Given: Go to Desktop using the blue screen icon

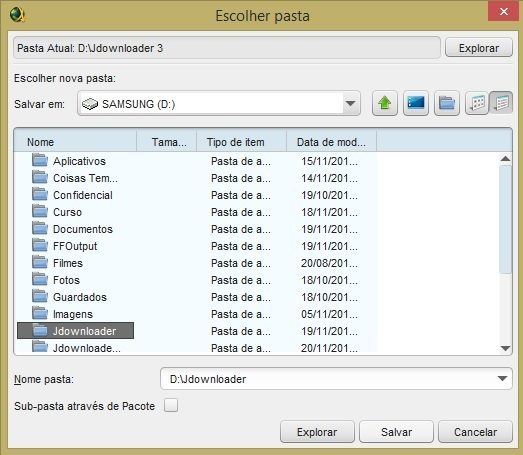Looking at the screenshot, I should click(416, 103).
